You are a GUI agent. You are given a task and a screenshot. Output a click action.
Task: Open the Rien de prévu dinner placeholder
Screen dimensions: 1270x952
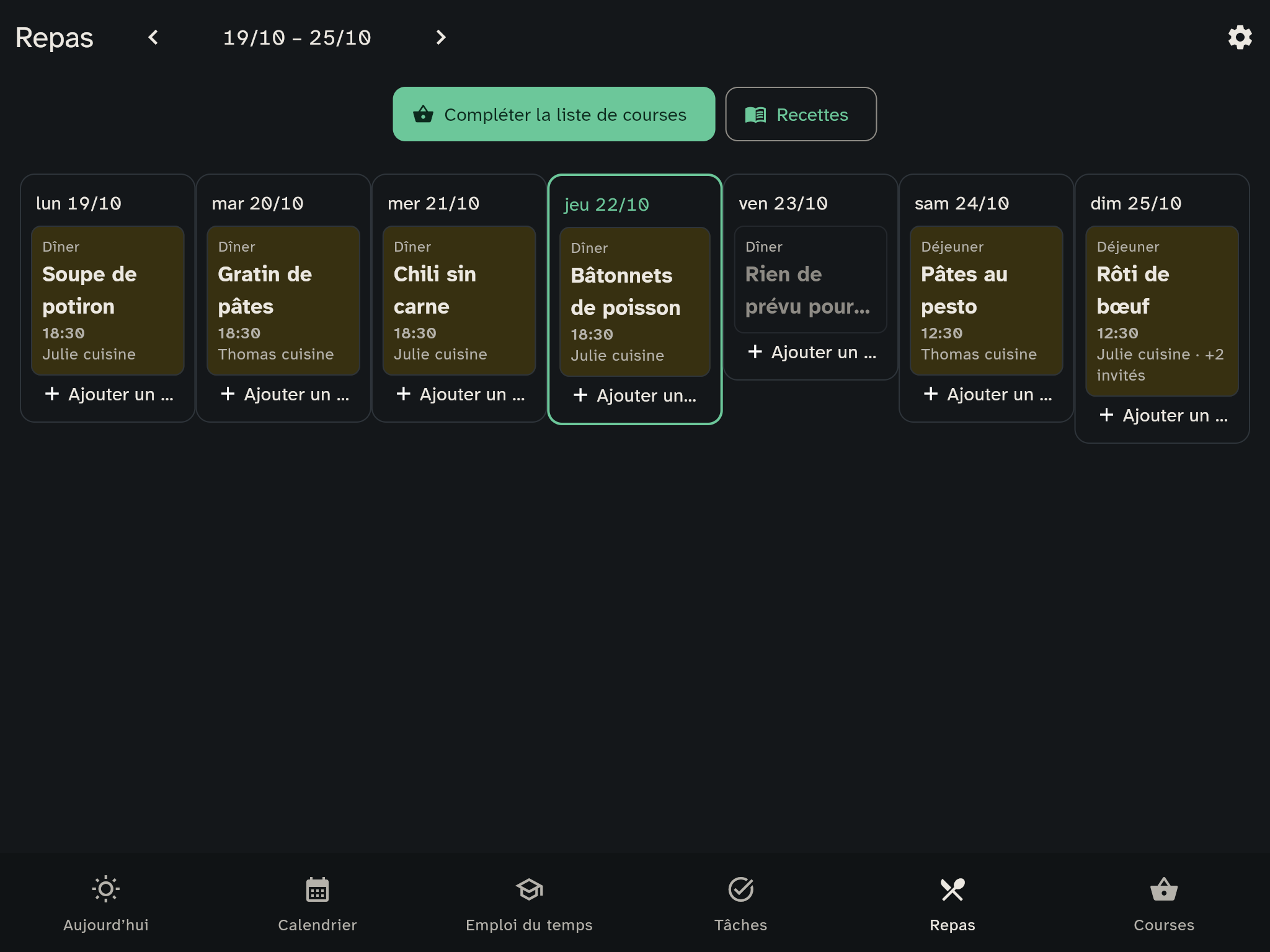coord(810,280)
